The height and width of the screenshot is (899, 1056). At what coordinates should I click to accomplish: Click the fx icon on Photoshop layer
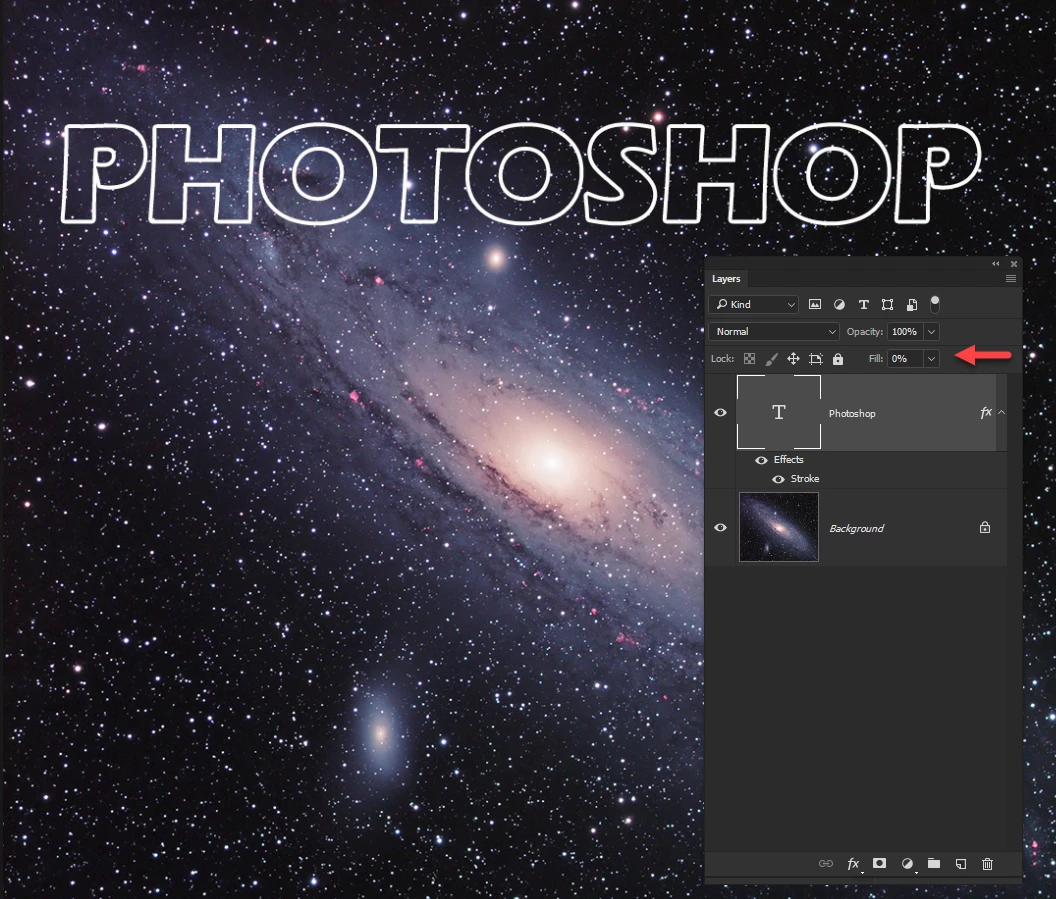click(x=986, y=412)
